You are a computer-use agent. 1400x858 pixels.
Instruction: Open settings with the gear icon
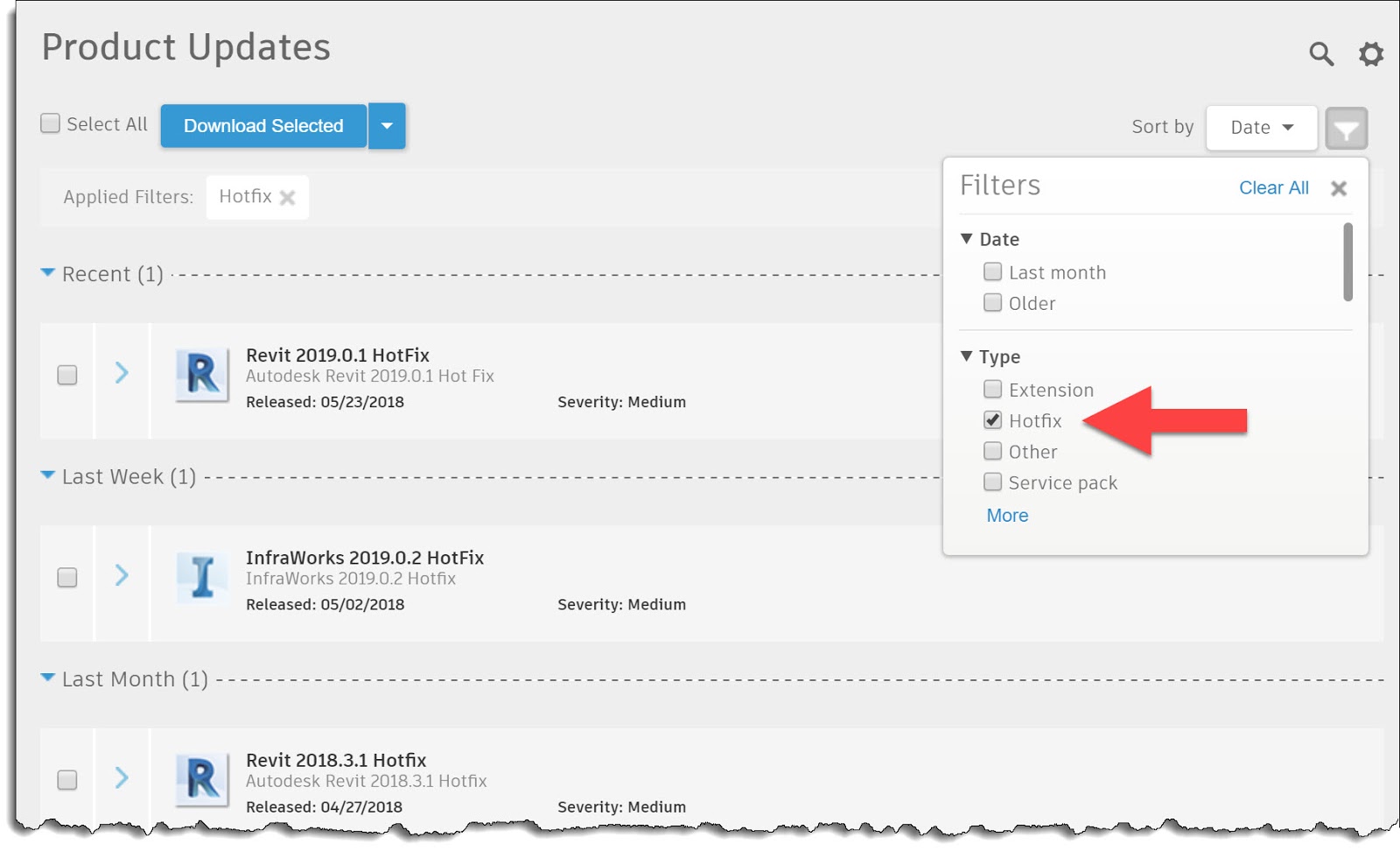(x=1370, y=54)
